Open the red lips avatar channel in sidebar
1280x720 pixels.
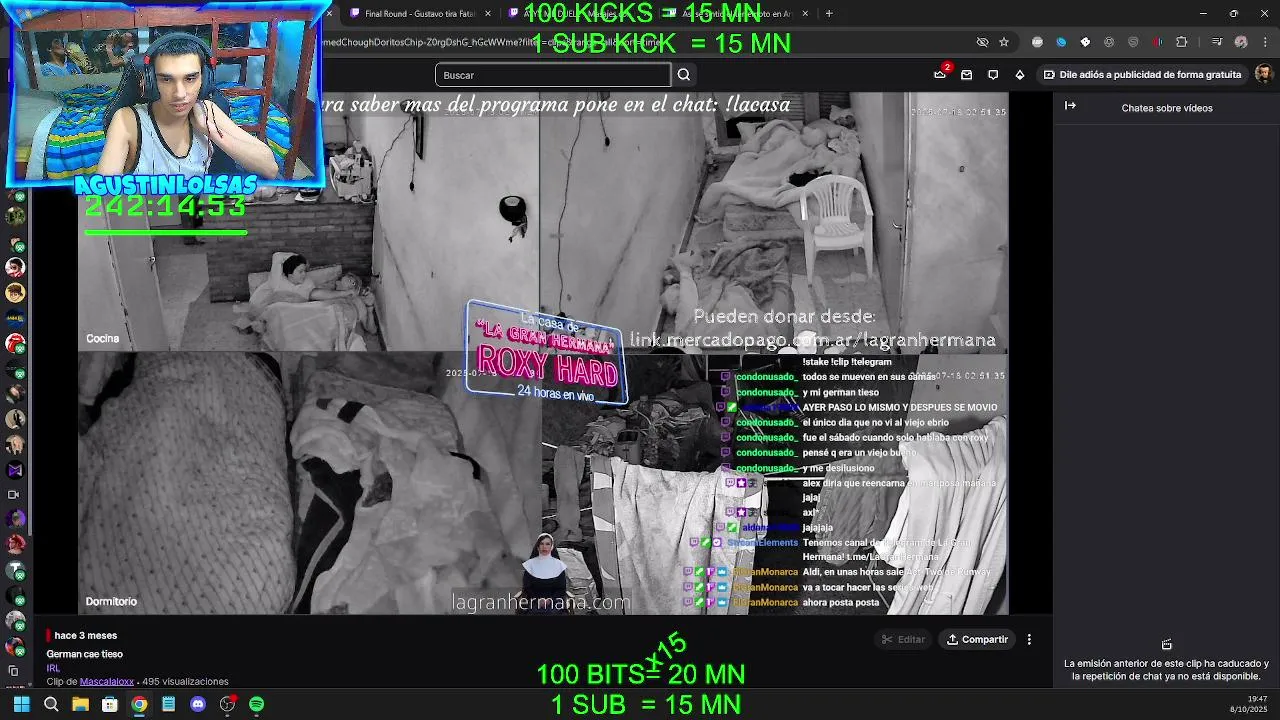(x=15, y=343)
